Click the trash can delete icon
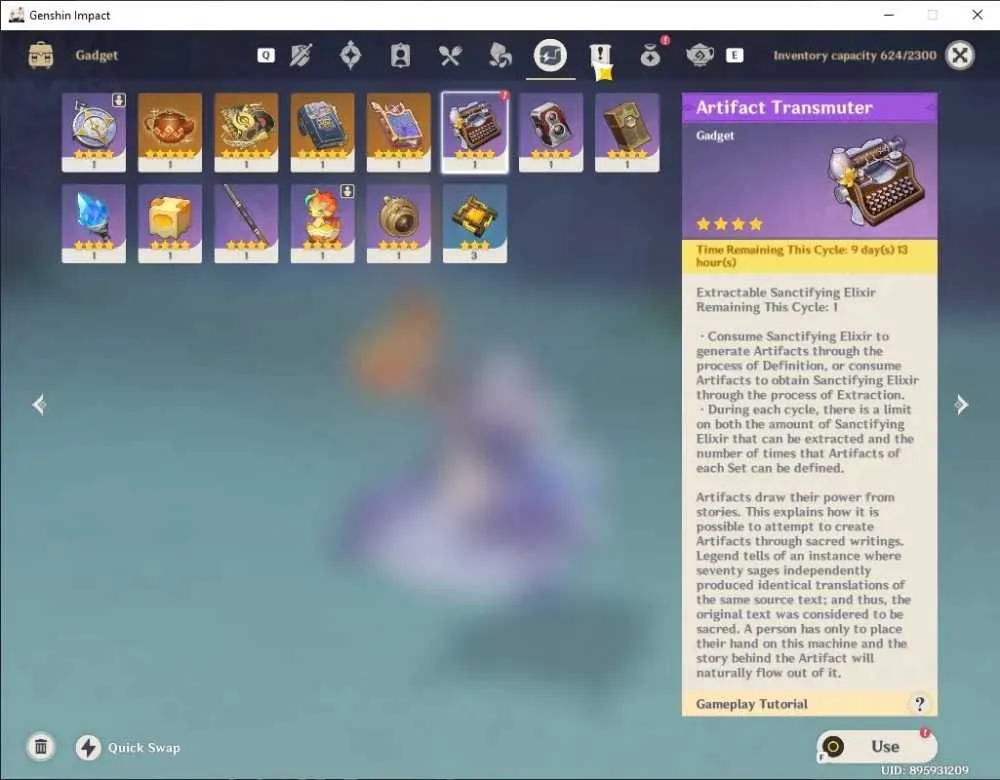 pyautogui.click(x=41, y=747)
